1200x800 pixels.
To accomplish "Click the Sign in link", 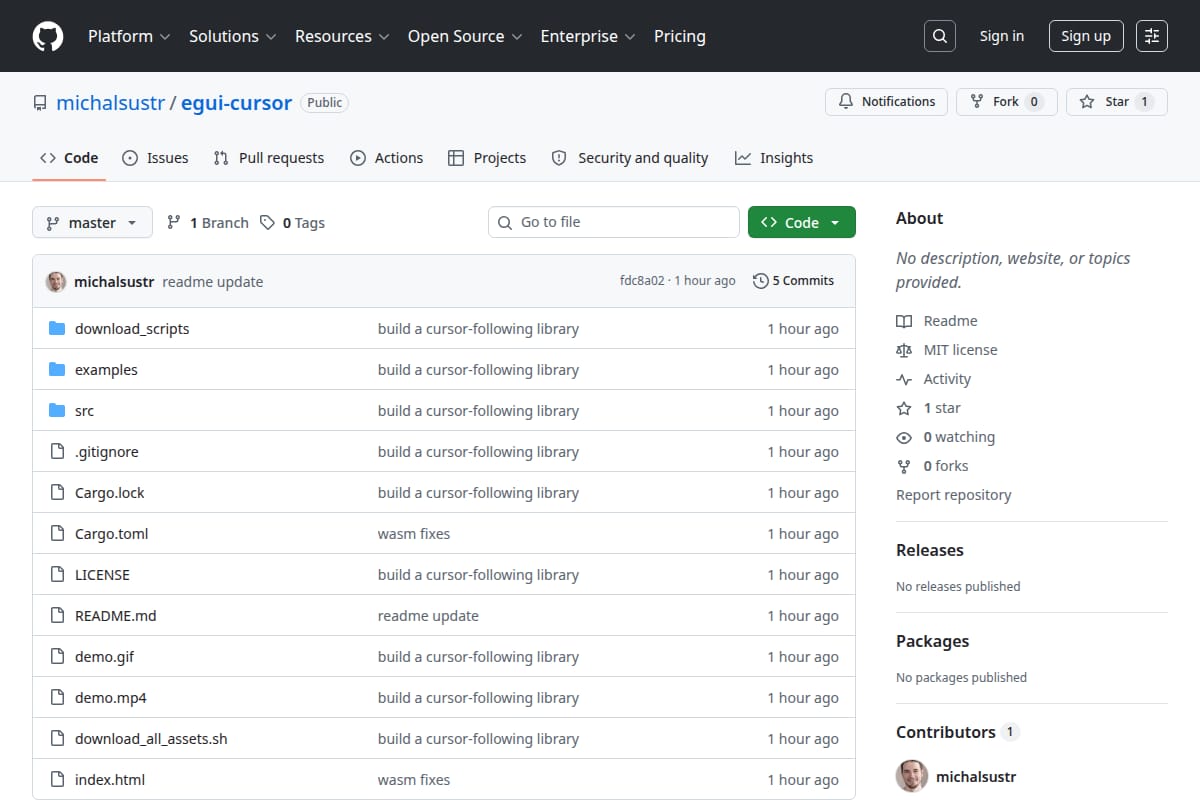I will tap(1002, 36).
